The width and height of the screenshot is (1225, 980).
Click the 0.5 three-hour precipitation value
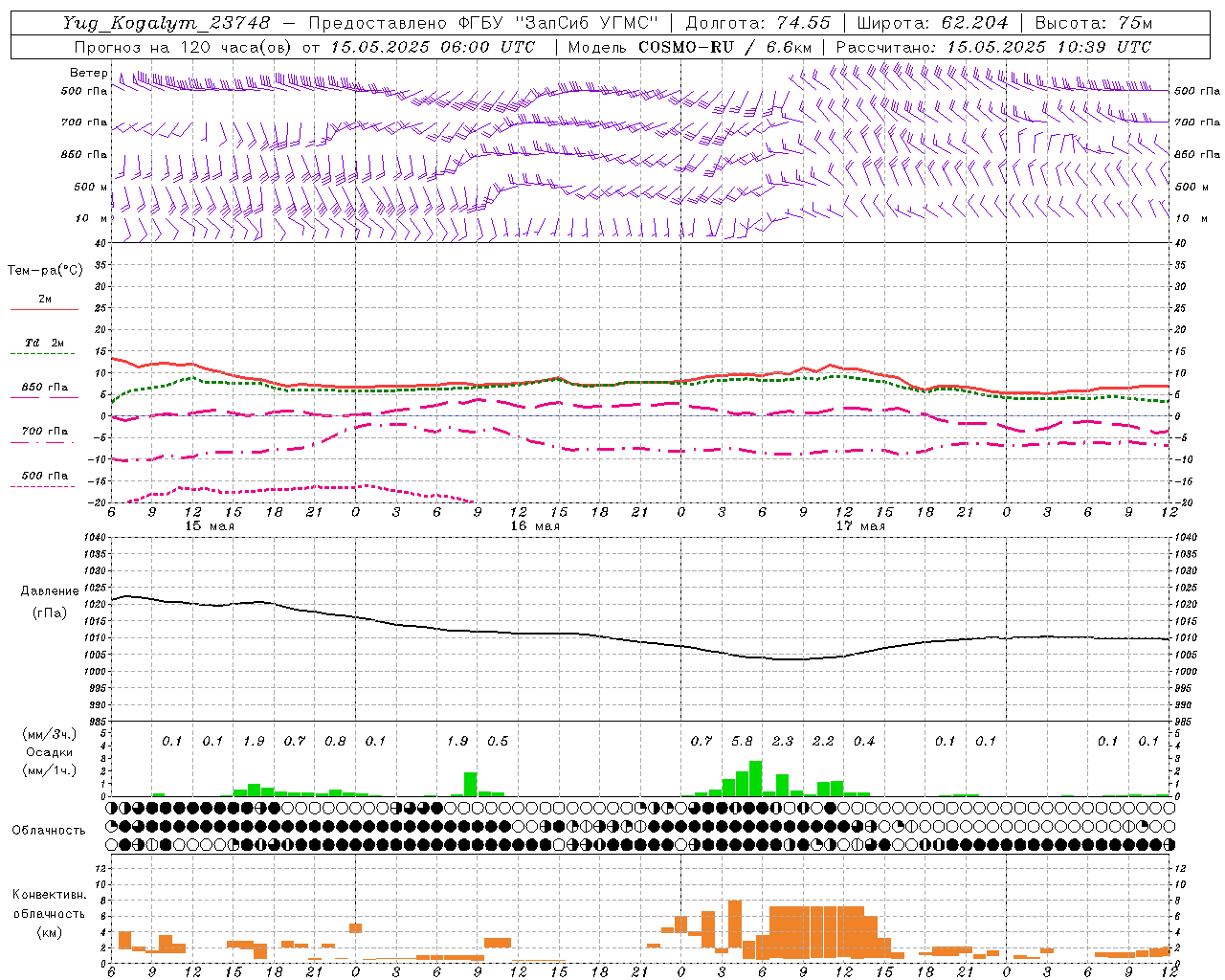click(498, 741)
